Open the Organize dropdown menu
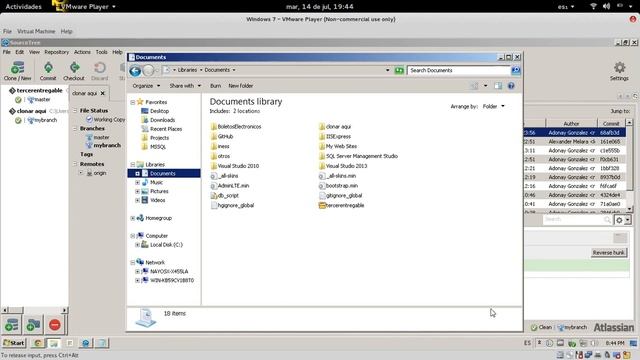The height and width of the screenshot is (360, 640). coord(146,86)
